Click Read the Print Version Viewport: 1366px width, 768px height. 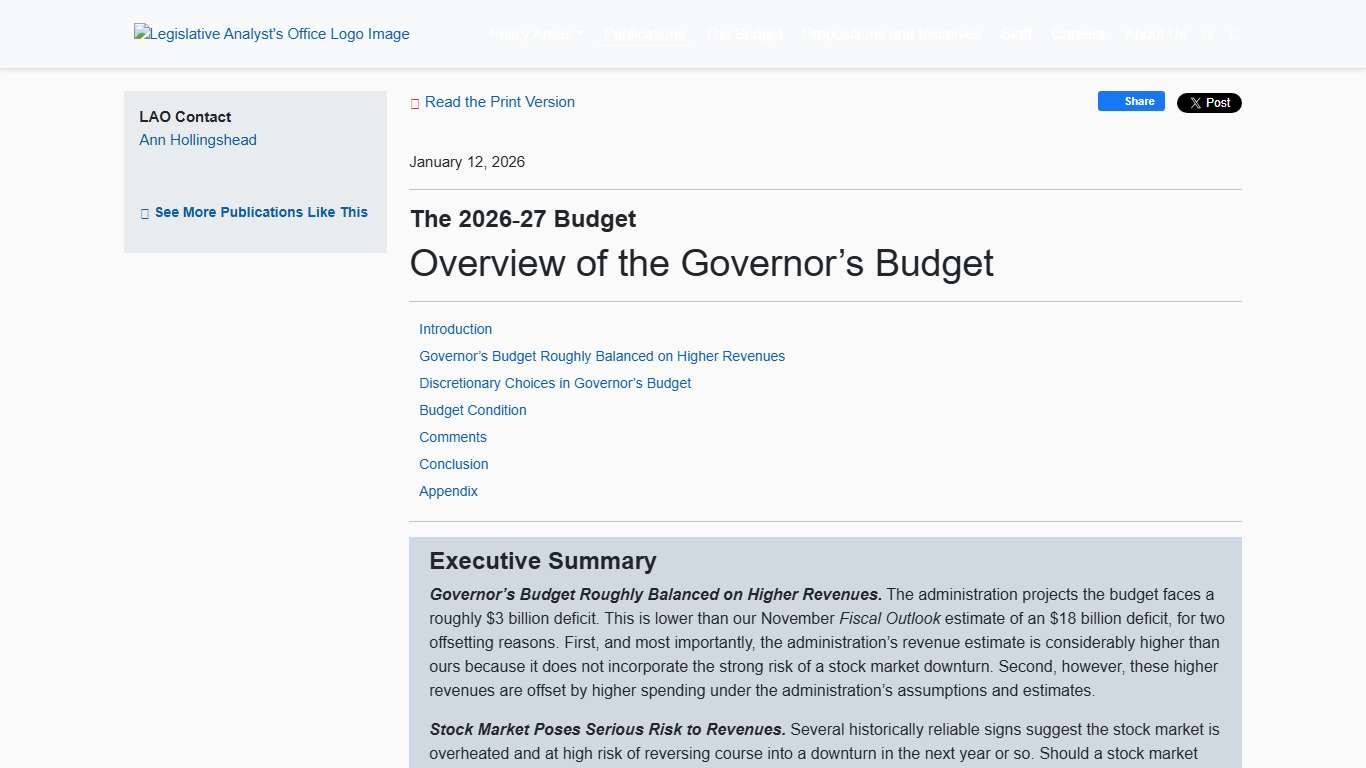pyautogui.click(x=500, y=102)
